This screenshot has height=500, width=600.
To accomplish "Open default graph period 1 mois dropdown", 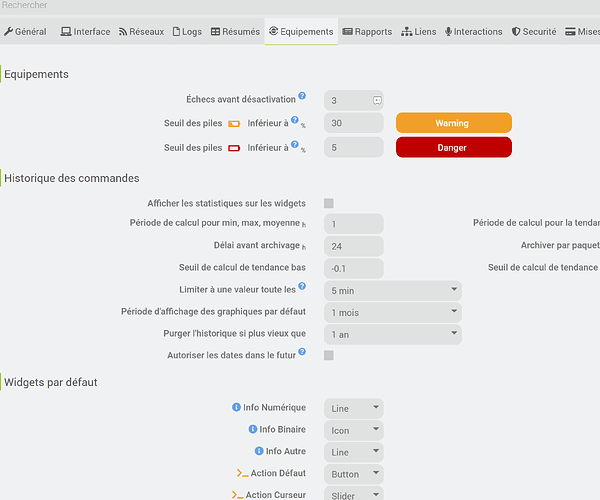I will pyautogui.click(x=393, y=313).
